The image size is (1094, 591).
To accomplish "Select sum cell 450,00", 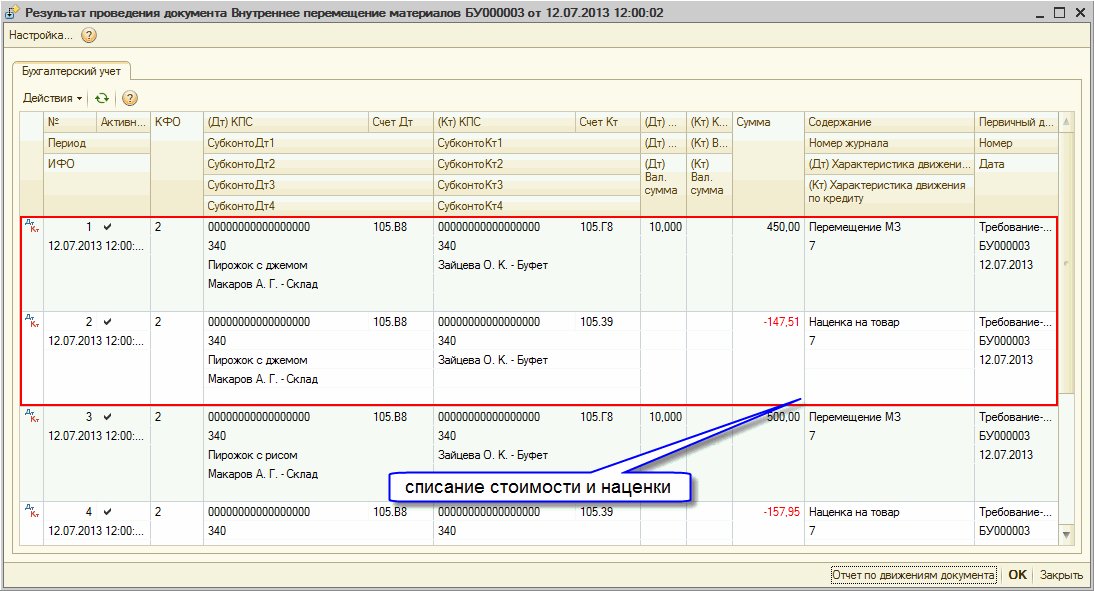I will [783, 227].
